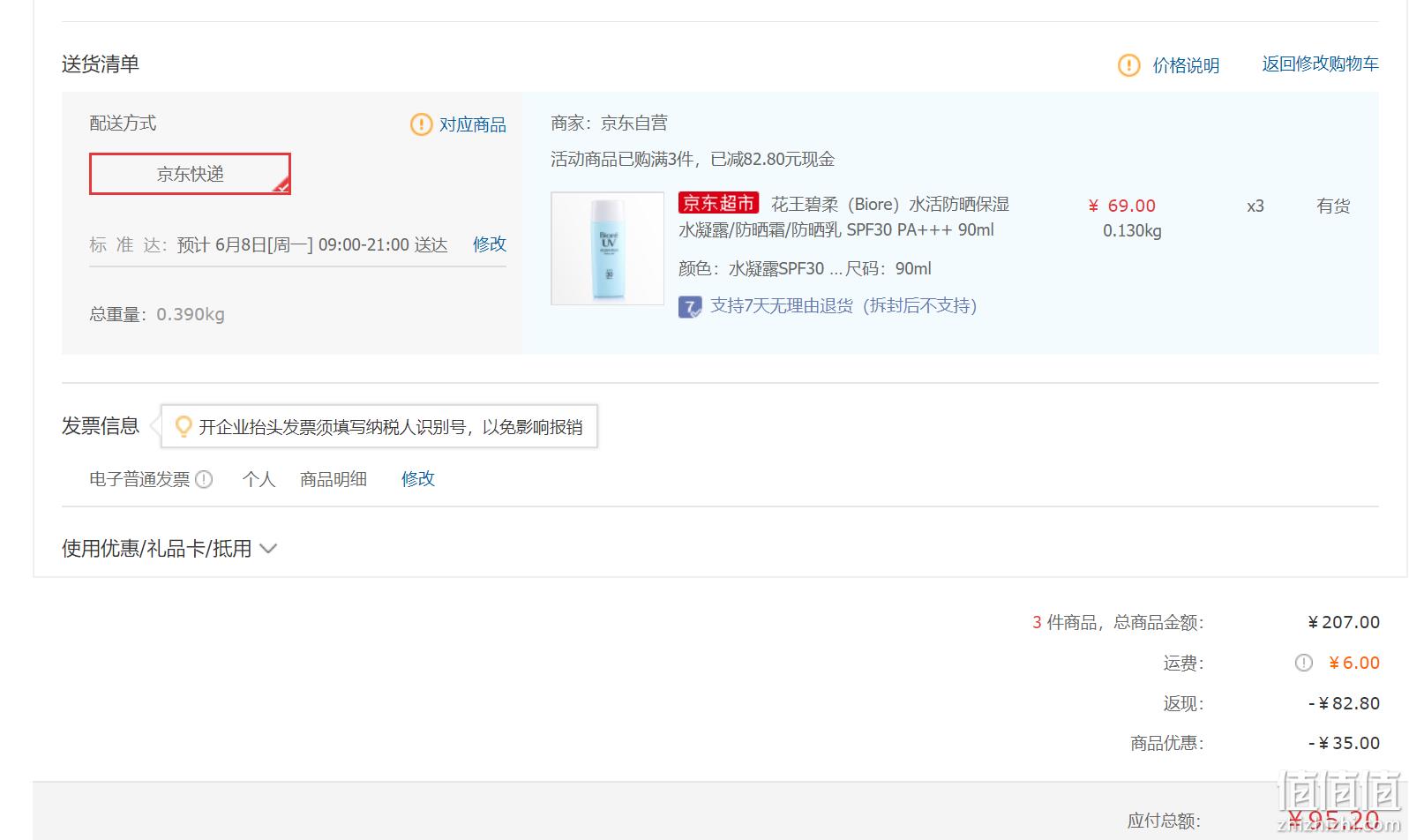Click the 个人 invoice title text
Screen dimensions: 1409x840
tap(259, 479)
